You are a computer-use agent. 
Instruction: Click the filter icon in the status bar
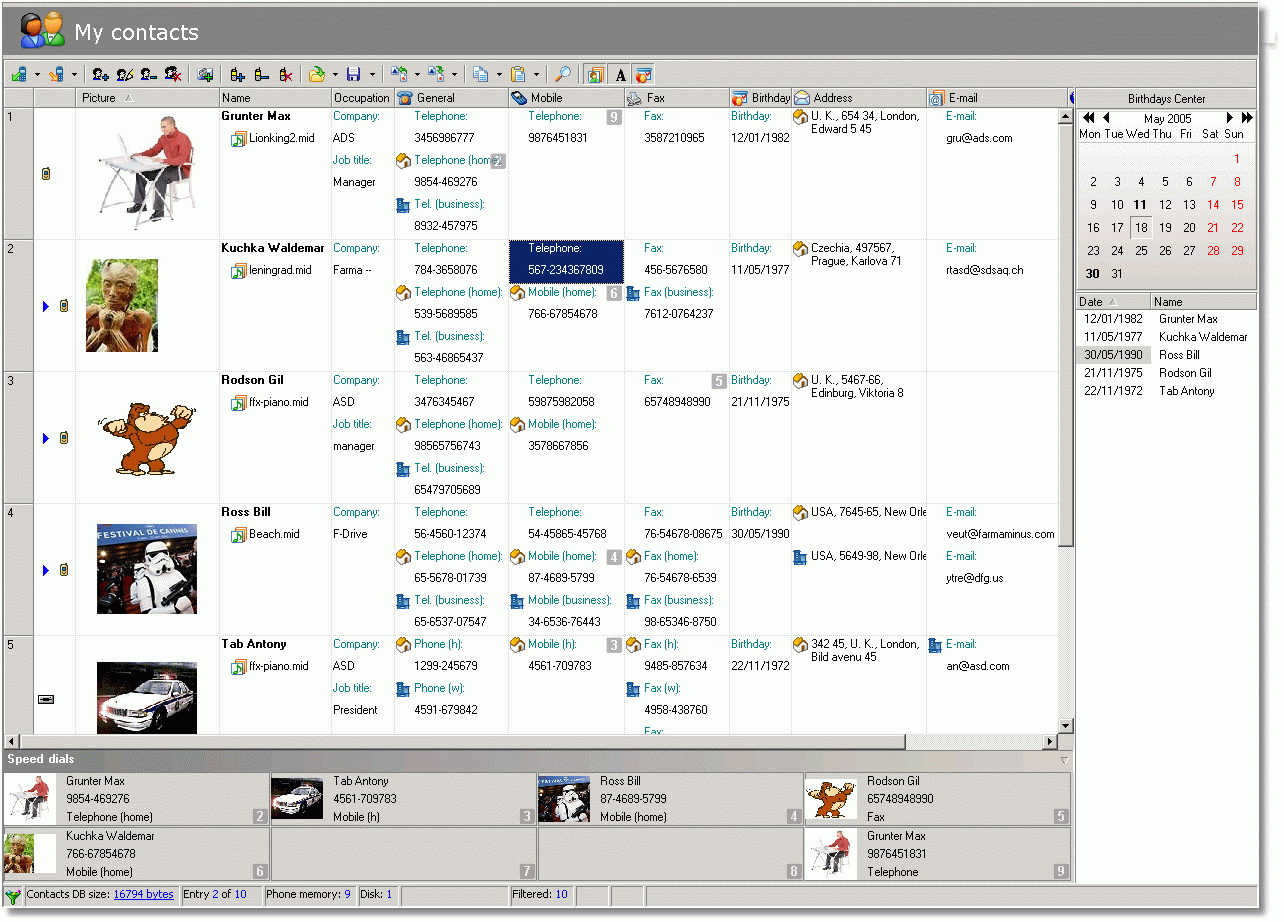pos(13,895)
